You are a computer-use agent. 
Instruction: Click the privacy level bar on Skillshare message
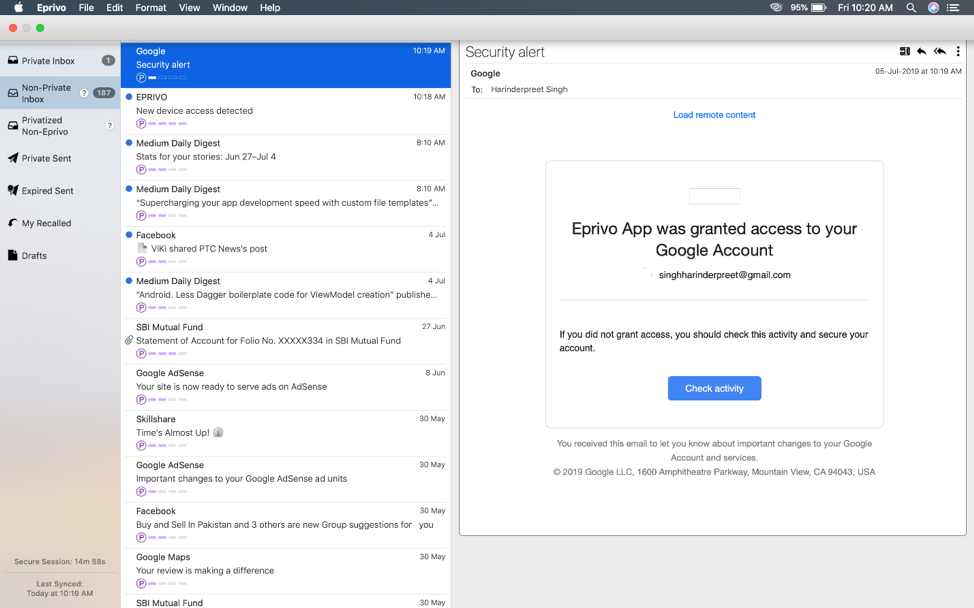[168, 445]
